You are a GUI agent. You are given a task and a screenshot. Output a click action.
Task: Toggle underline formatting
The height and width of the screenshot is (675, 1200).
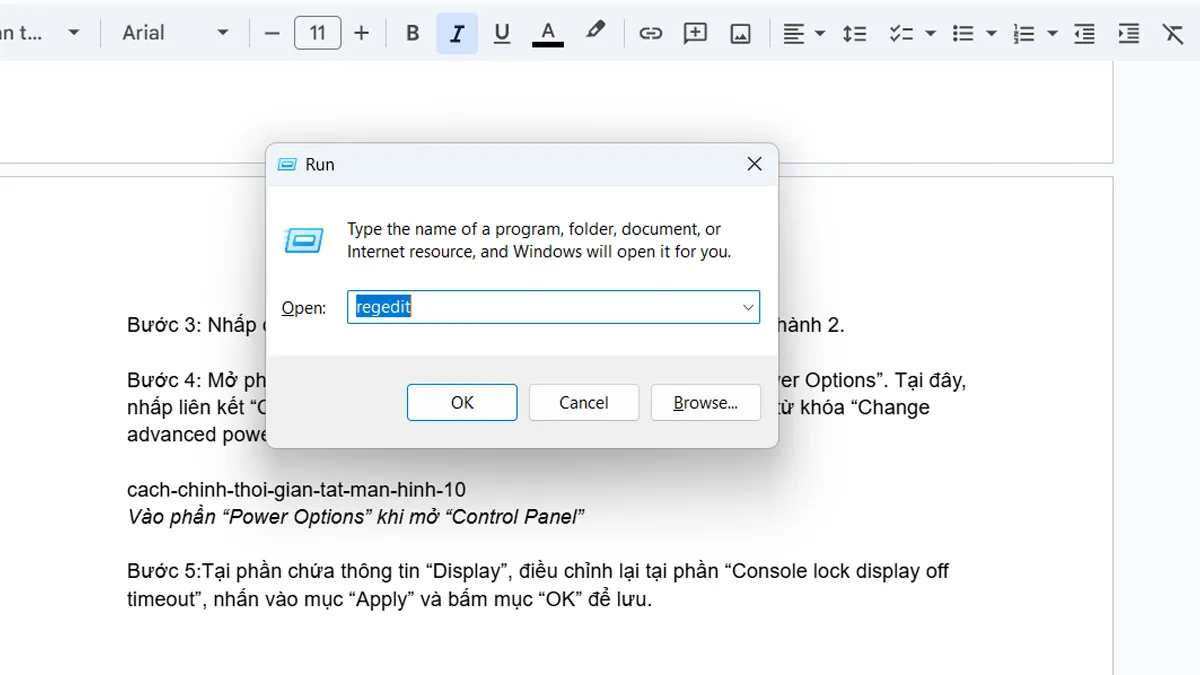coord(502,33)
